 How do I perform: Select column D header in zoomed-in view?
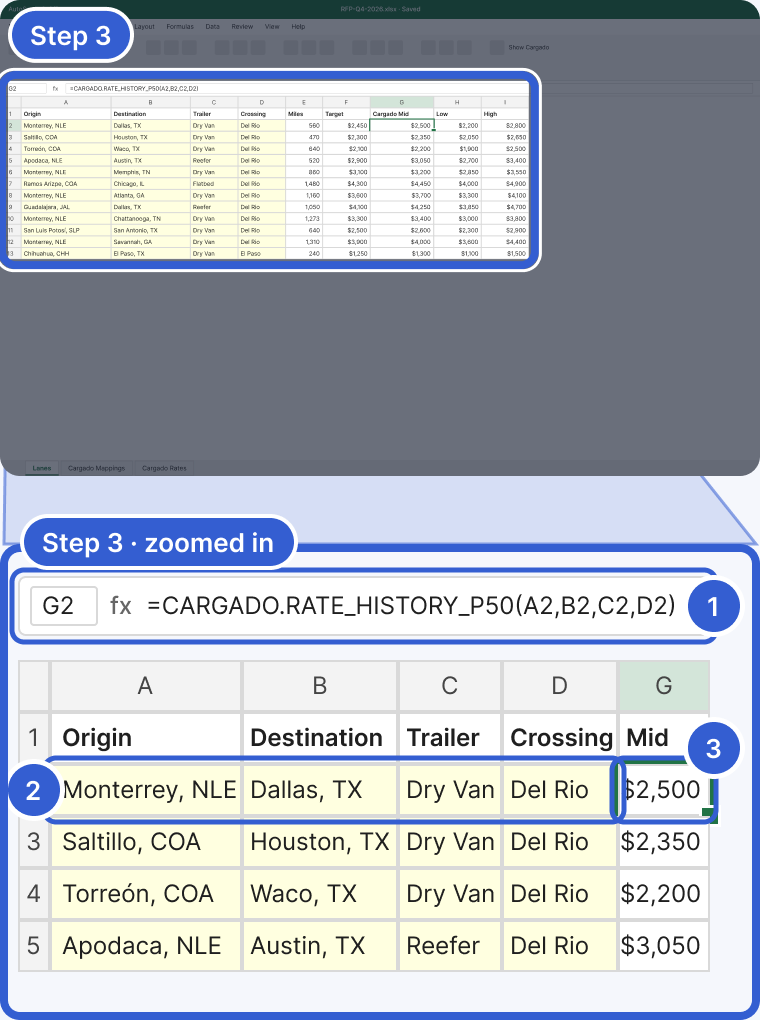(x=560, y=686)
